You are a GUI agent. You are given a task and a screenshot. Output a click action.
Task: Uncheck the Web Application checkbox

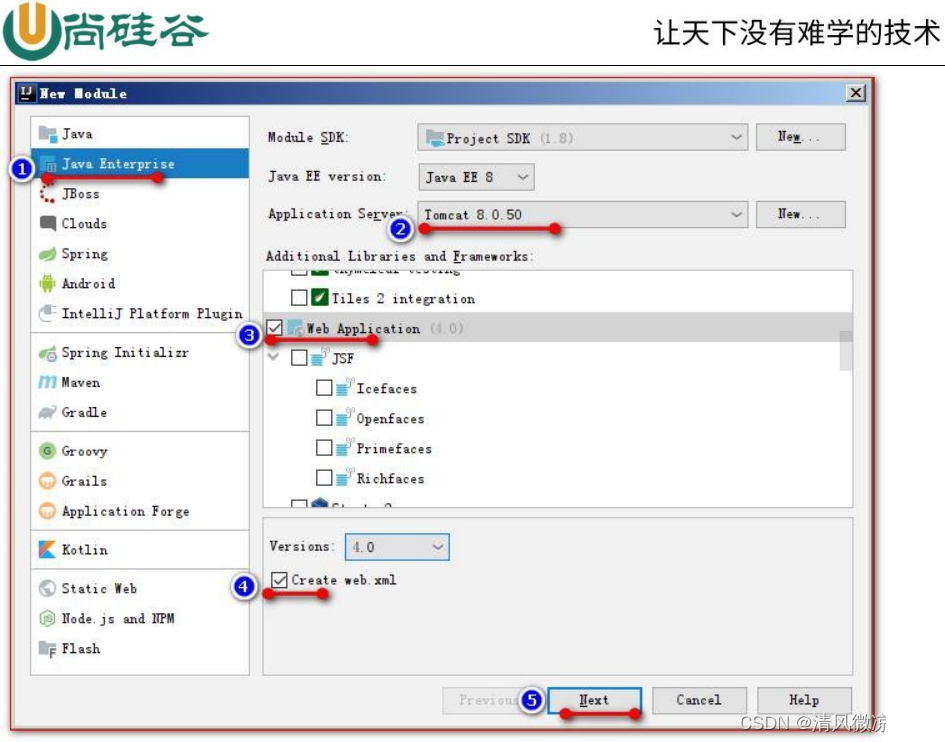point(274,328)
